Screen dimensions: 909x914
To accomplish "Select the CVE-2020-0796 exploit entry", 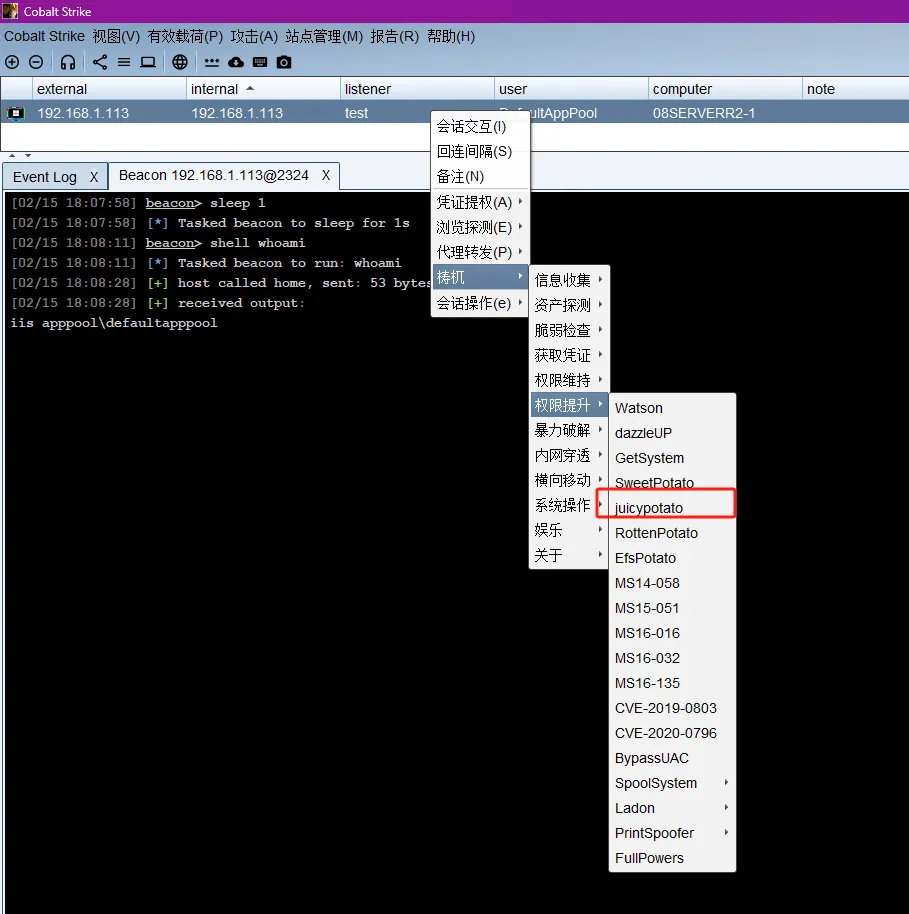I will click(x=672, y=733).
